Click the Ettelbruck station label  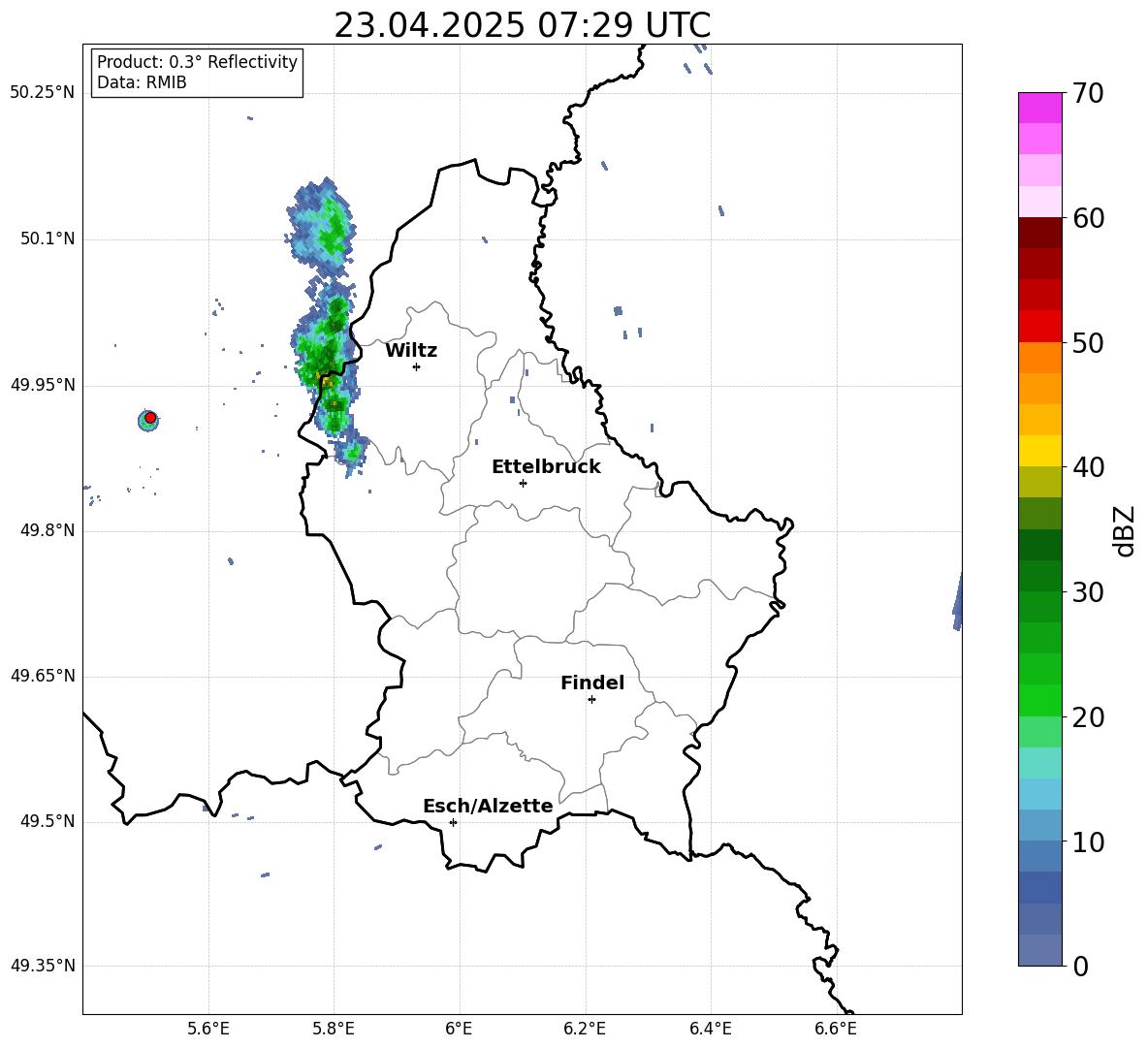[x=546, y=466]
